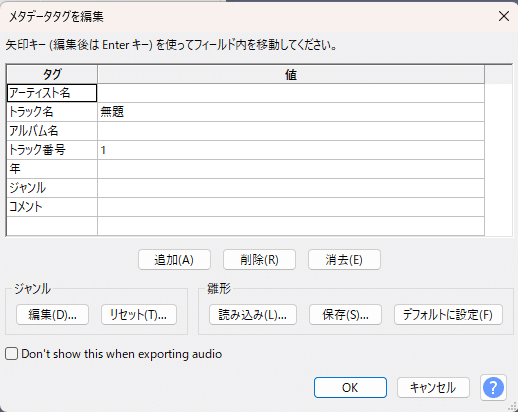Save template with 保存(S)...

tap(345, 314)
